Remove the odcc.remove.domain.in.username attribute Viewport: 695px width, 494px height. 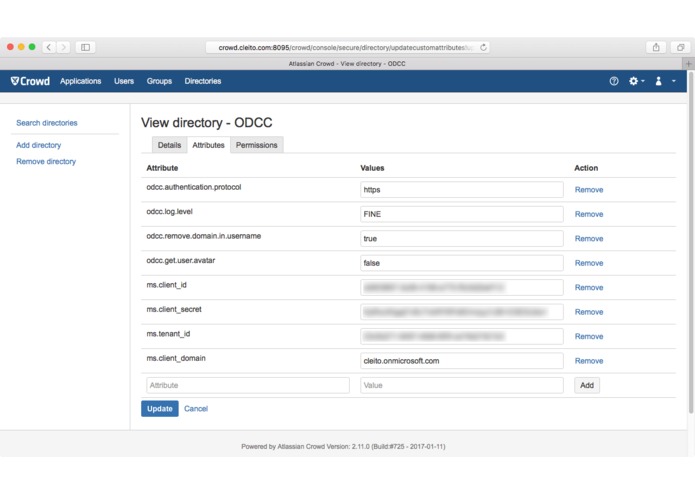589,238
